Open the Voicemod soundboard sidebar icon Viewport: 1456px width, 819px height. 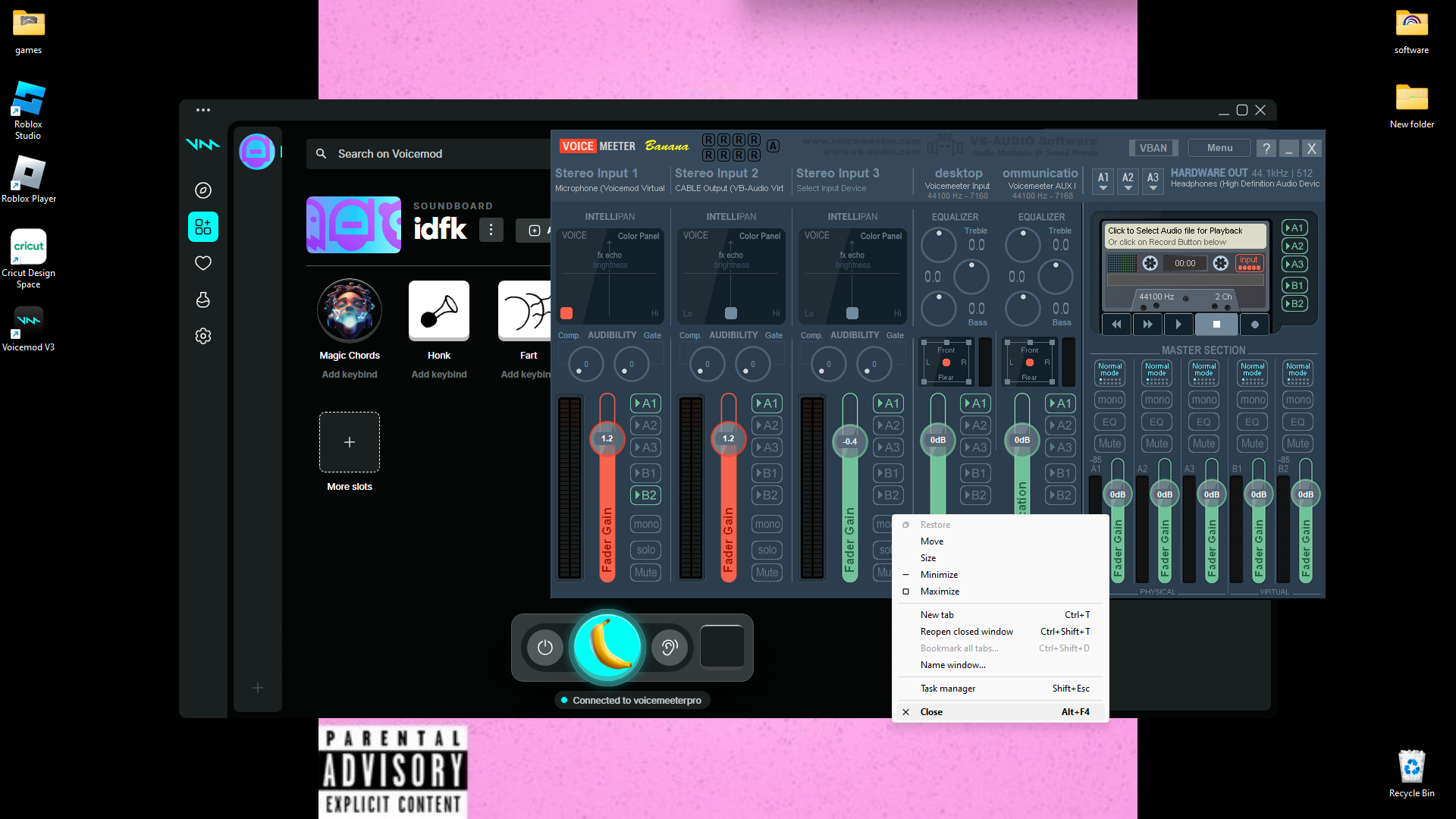coord(203,227)
